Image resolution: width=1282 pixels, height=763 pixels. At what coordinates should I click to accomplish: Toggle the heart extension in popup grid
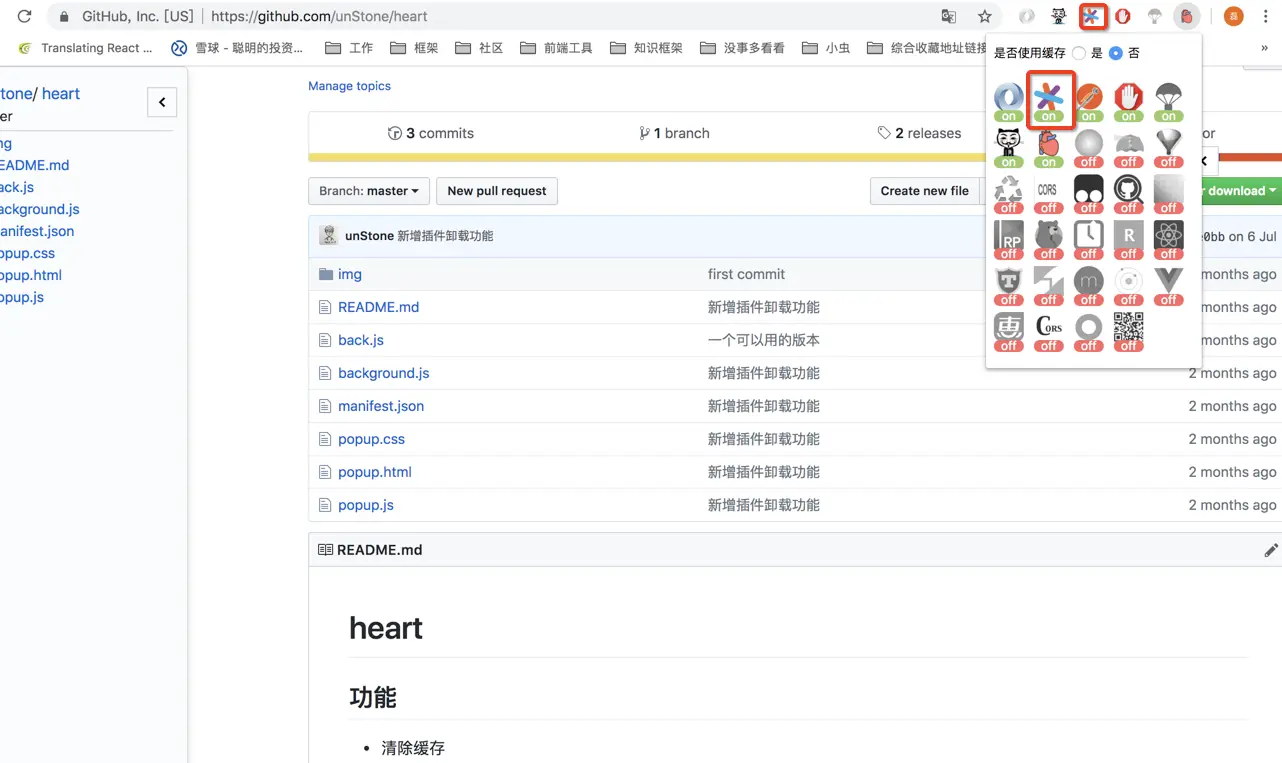click(1048, 147)
